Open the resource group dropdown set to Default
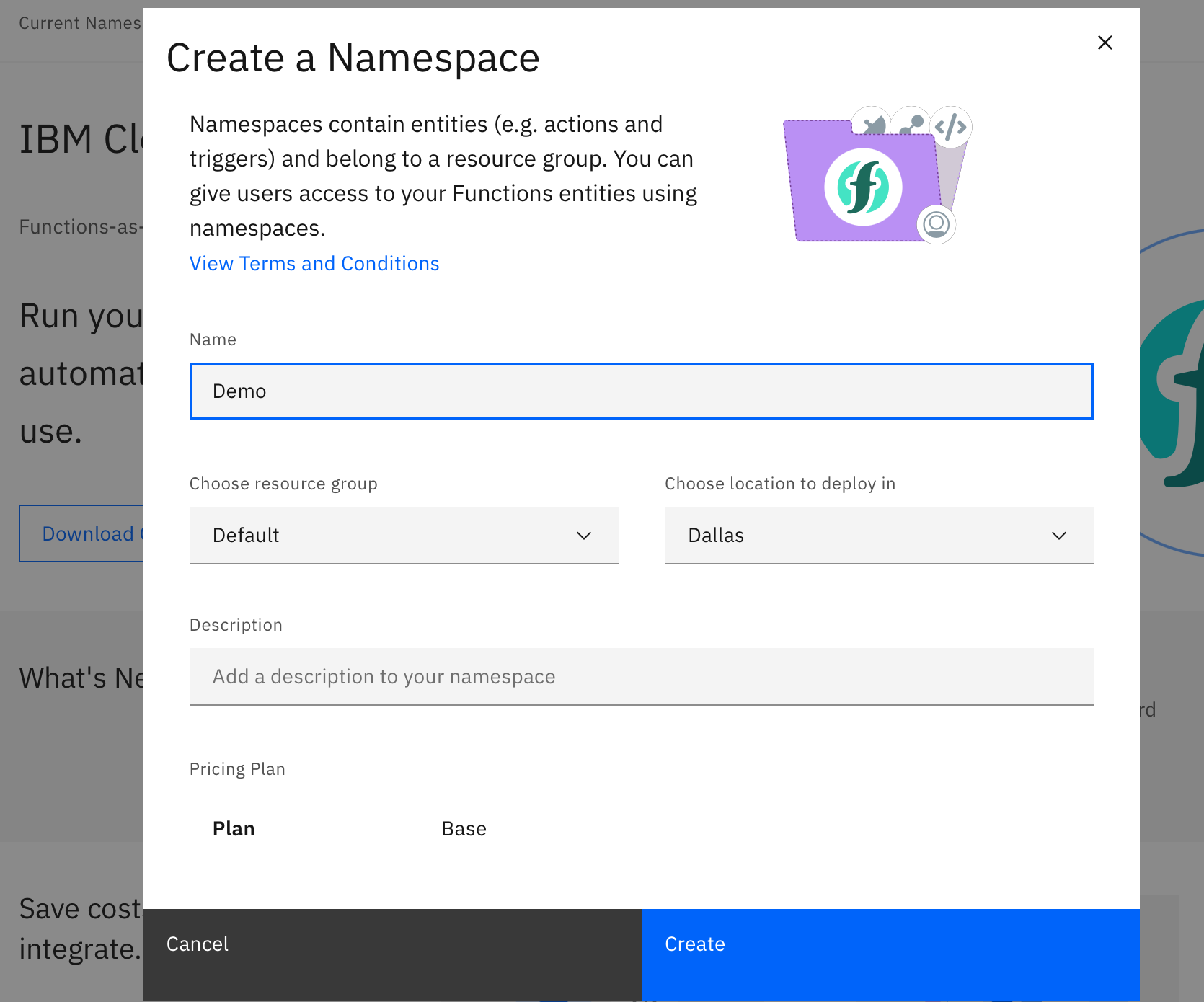The width and height of the screenshot is (1204, 1002). coord(404,536)
